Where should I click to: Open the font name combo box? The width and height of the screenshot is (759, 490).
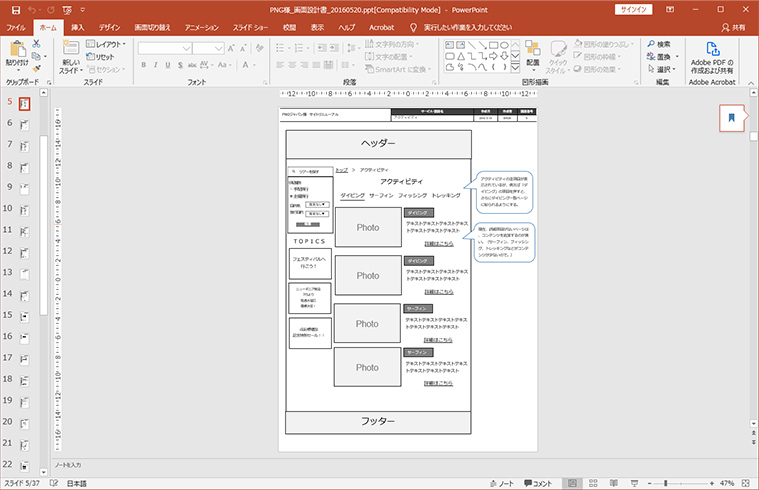pyautogui.click(x=165, y=48)
